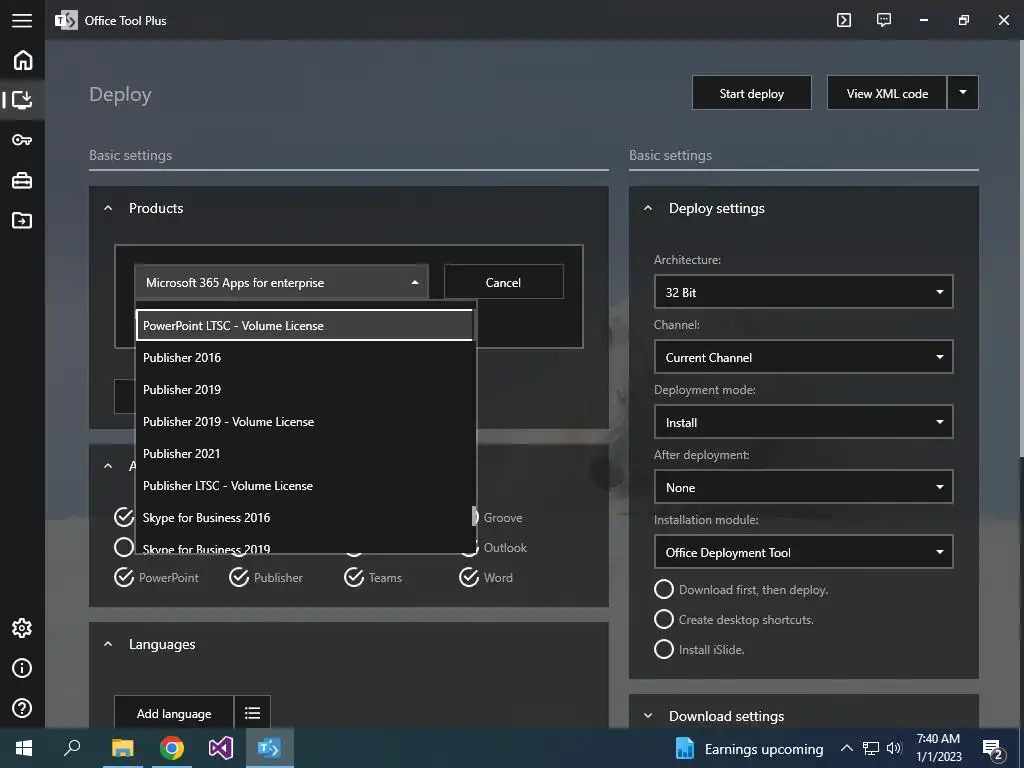1024x768 pixels.
Task: Show hidden tray icons chevron
Action: click(846, 748)
